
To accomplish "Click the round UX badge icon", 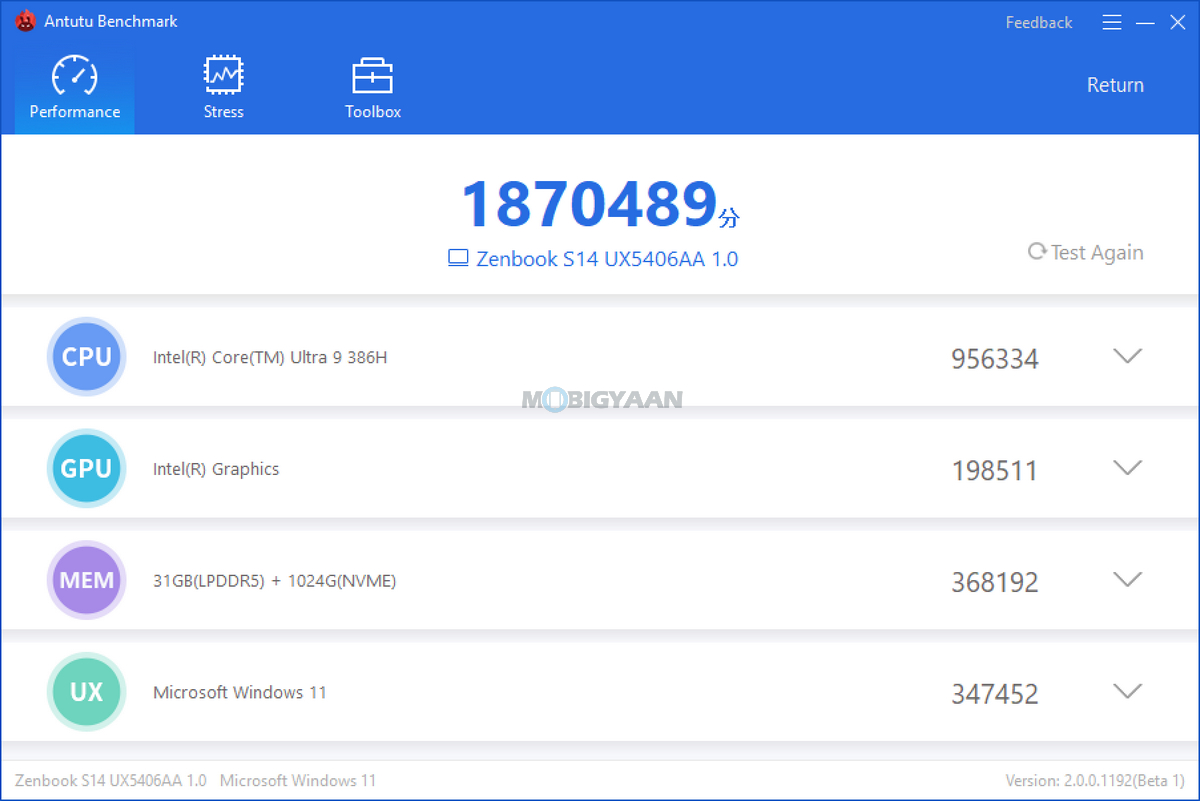I will 87,692.
